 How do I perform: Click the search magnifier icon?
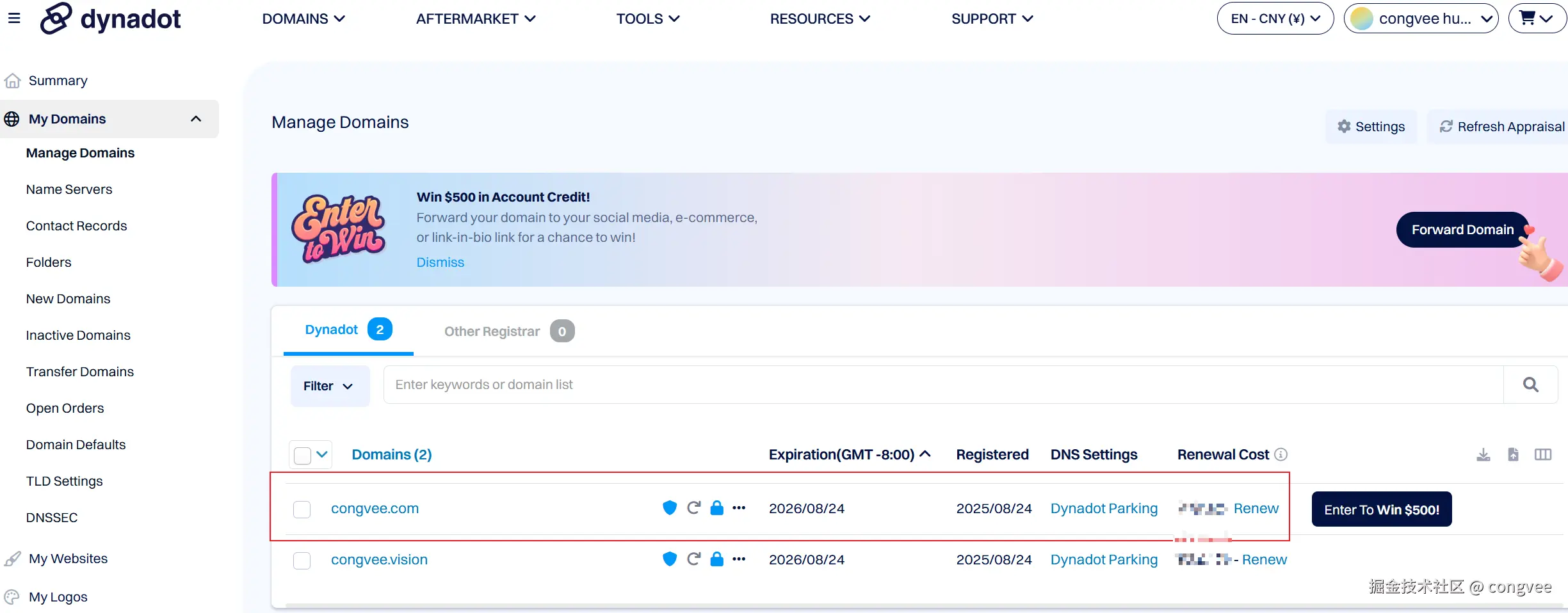[1530, 385]
